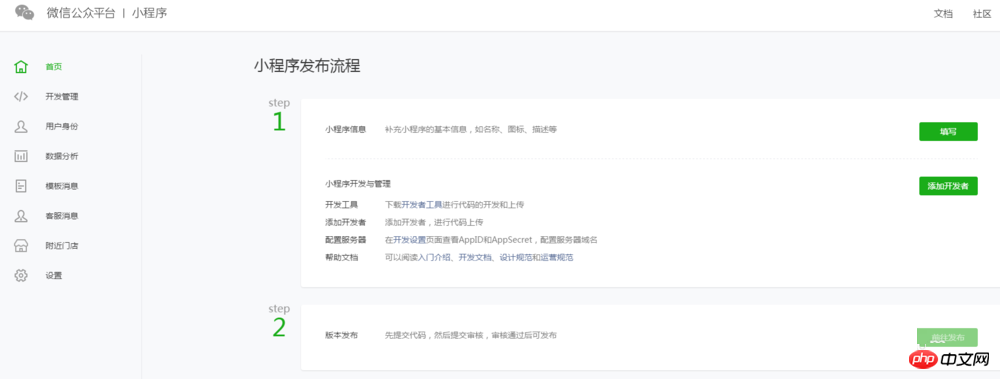
Task: Click the 微信公众平台 title text
Action: [81, 13]
